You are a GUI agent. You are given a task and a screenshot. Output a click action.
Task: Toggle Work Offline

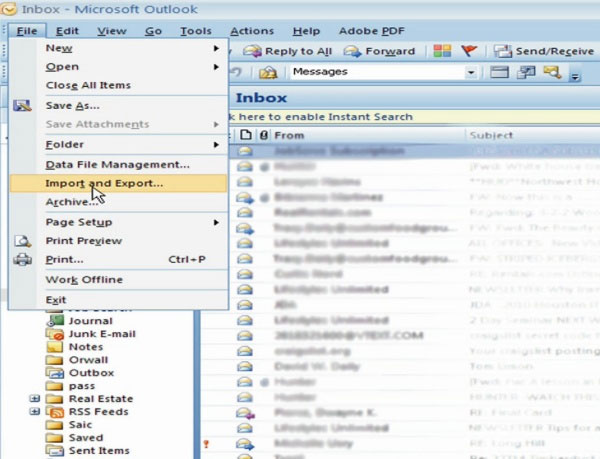point(119,280)
